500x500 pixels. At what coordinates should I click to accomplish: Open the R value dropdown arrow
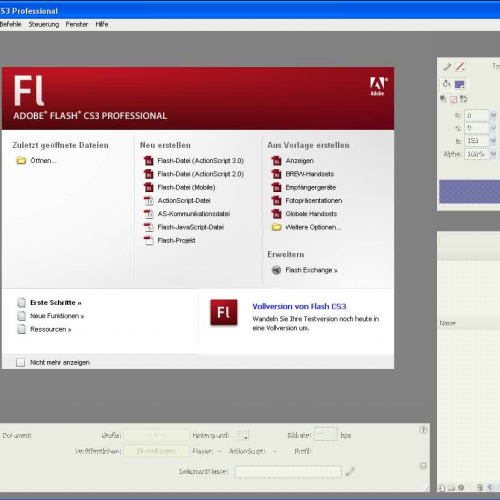[493, 116]
